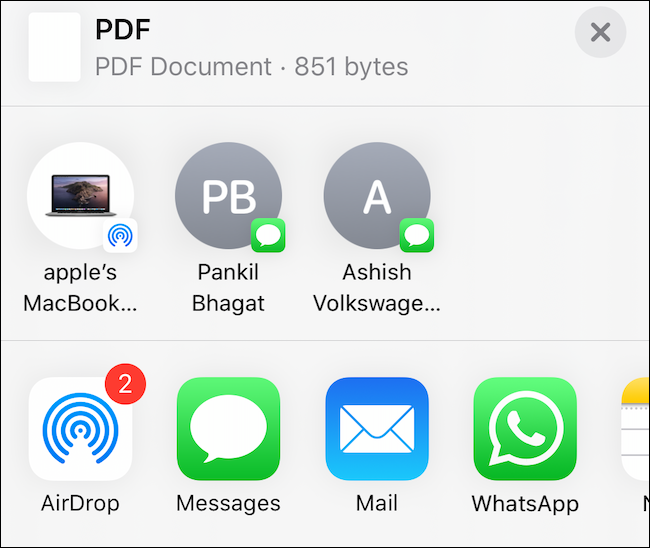
Task: Click the 'AirDrop' app label
Action: pyautogui.click(x=80, y=503)
